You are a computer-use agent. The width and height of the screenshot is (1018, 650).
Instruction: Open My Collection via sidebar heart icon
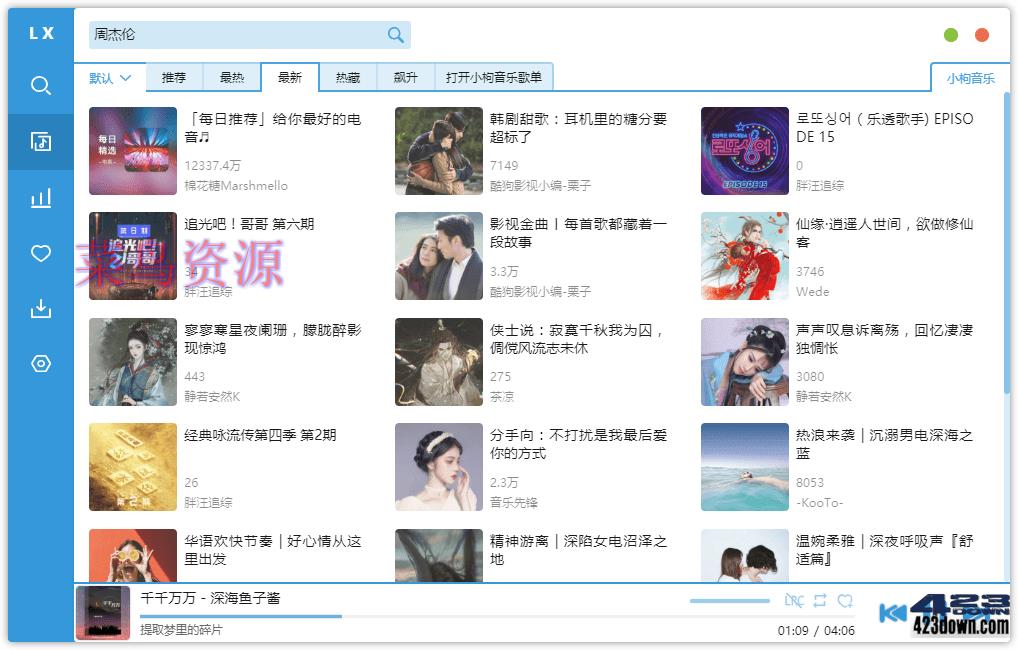coord(40,253)
